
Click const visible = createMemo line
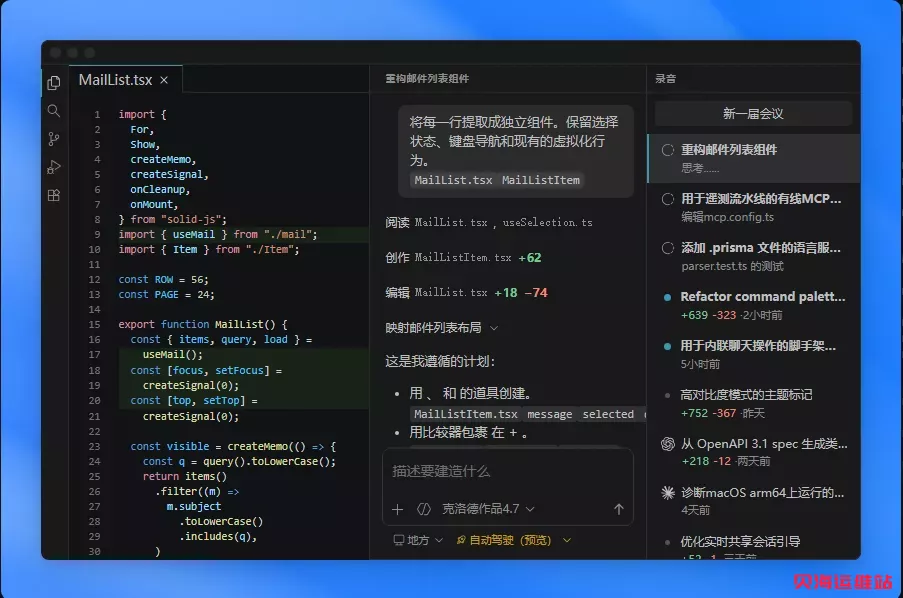pos(233,446)
